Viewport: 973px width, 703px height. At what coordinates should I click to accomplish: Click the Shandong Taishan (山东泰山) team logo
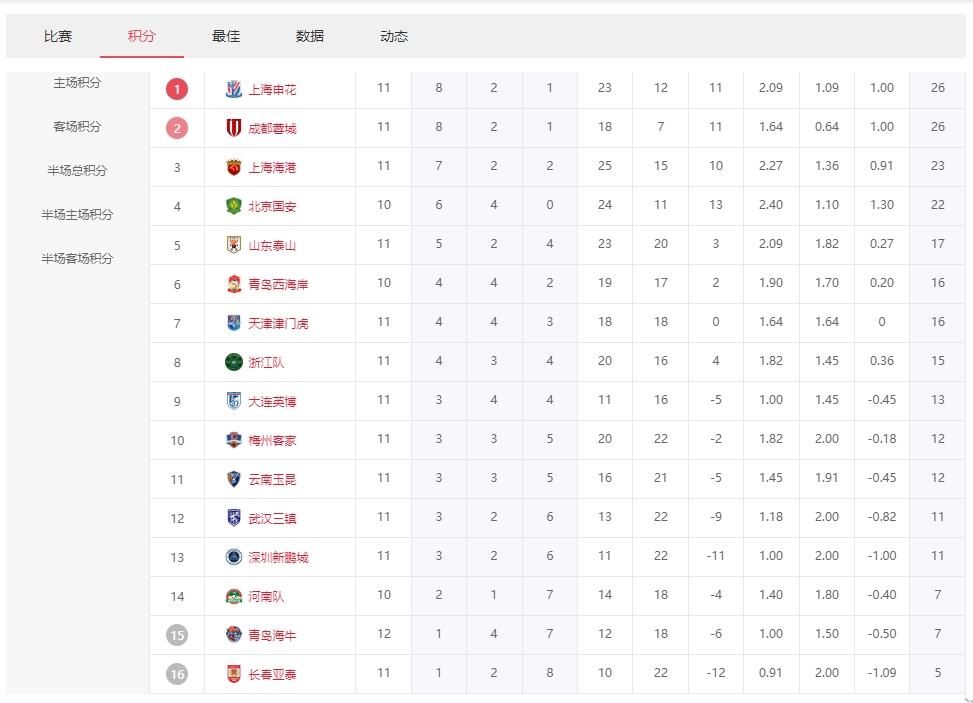tap(234, 245)
